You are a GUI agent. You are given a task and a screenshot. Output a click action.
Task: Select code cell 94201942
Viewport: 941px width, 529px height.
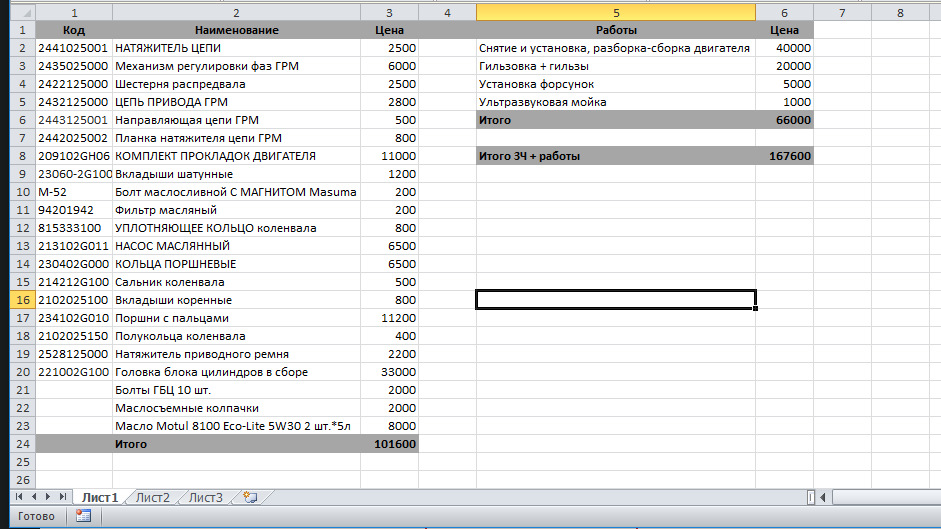(x=74, y=210)
